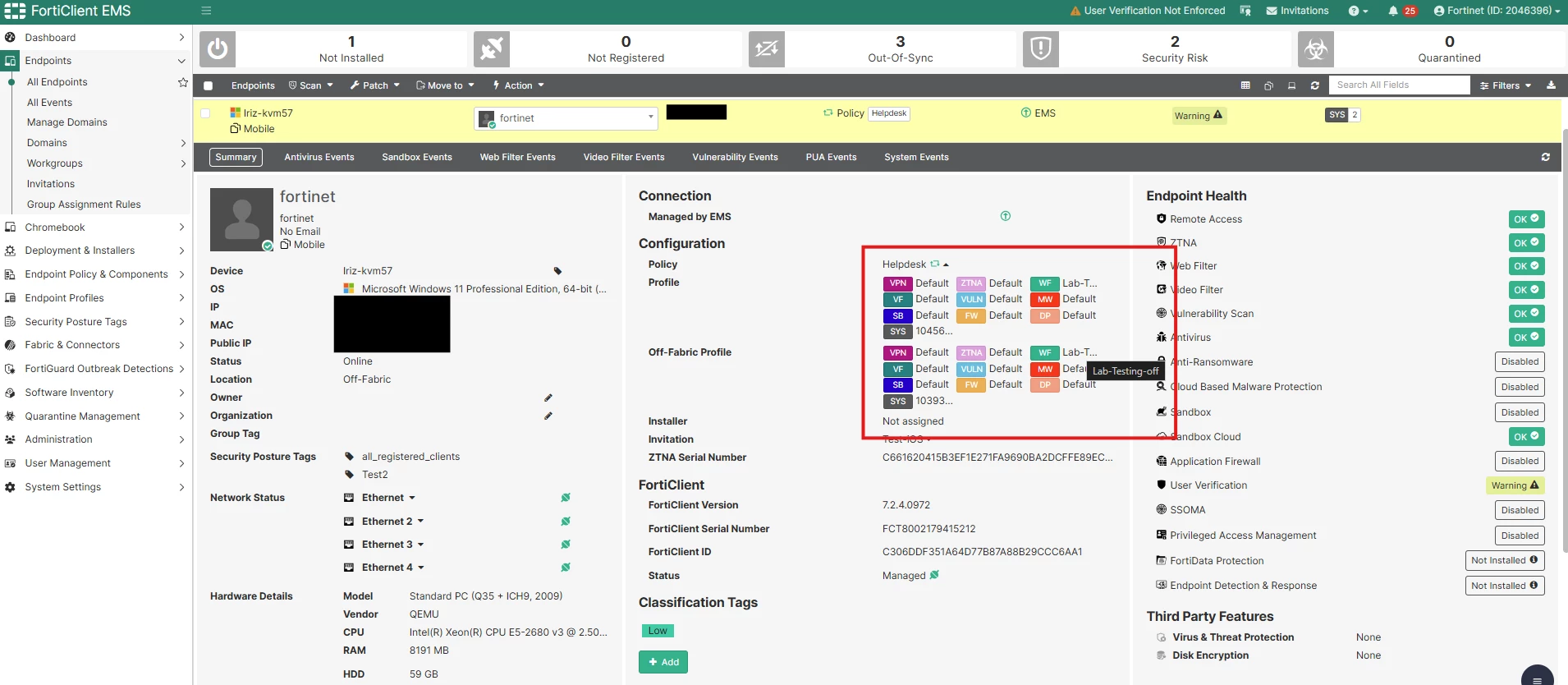
Task: Refresh the endpoint details panel
Action: click(1546, 157)
